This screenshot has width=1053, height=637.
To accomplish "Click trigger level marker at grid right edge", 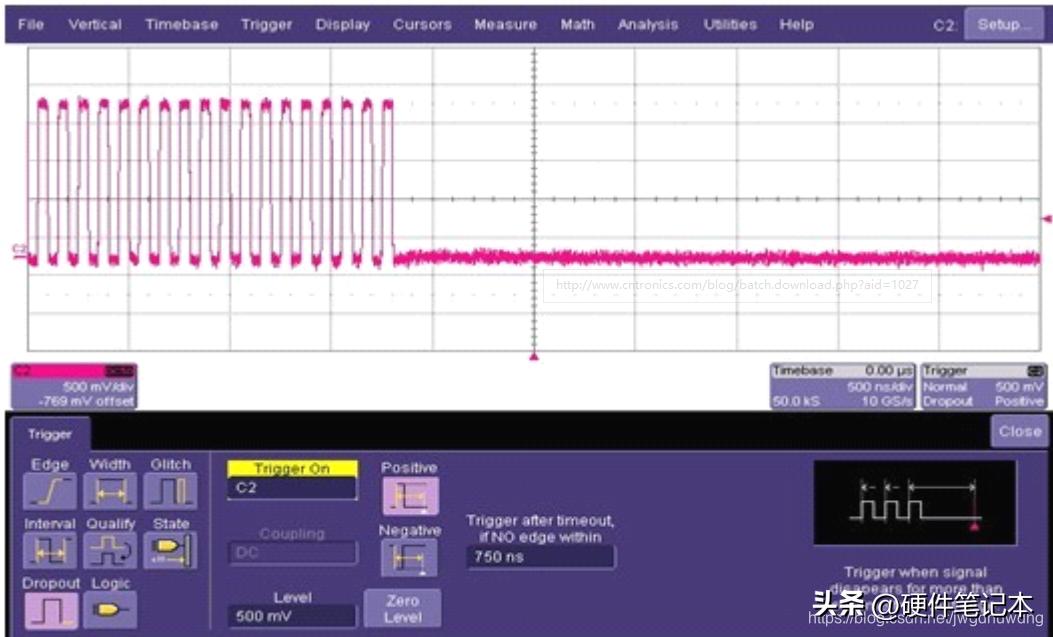I will 1046,219.
